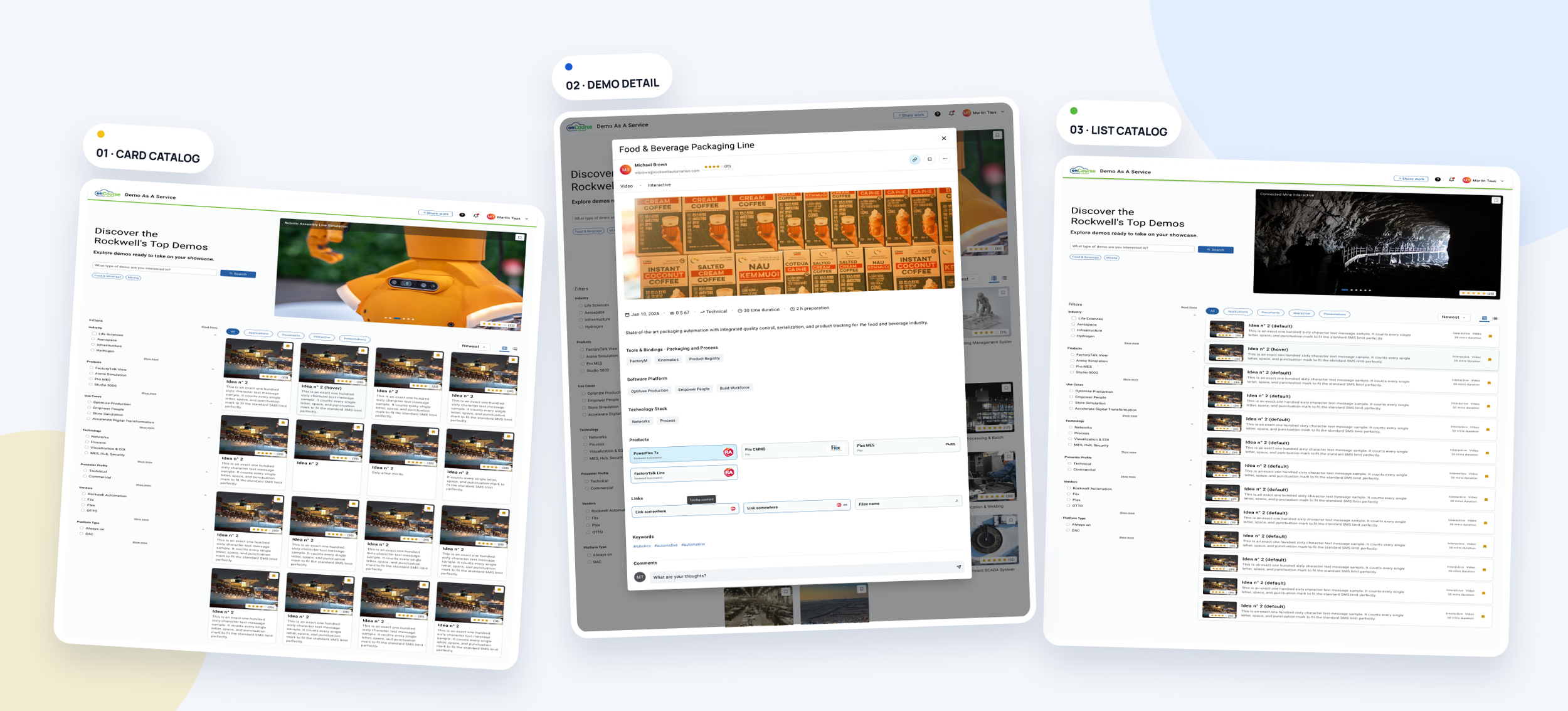Click Search button in Card Catalog
The height and width of the screenshot is (711, 1568).
point(238,274)
